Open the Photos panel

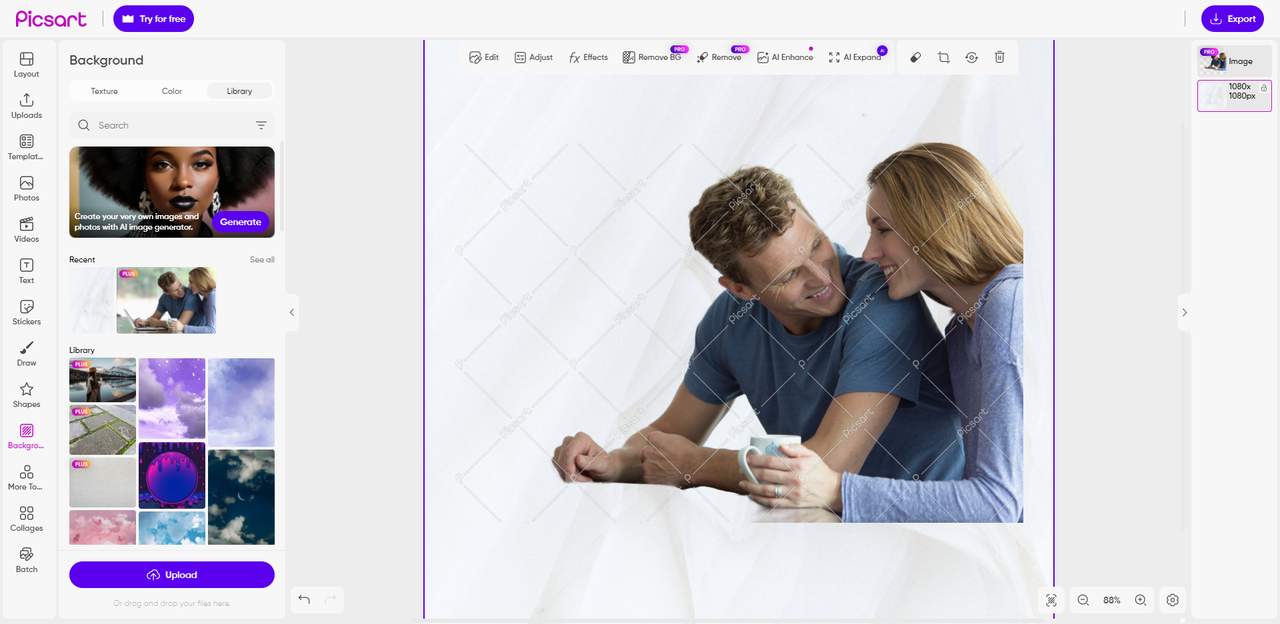coord(26,188)
